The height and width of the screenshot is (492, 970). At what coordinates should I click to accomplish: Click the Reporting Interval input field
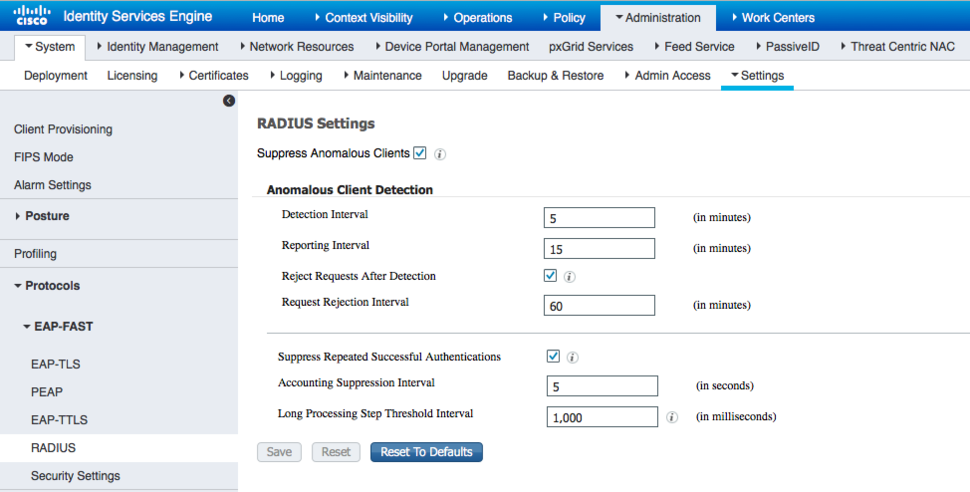(599, 249)
